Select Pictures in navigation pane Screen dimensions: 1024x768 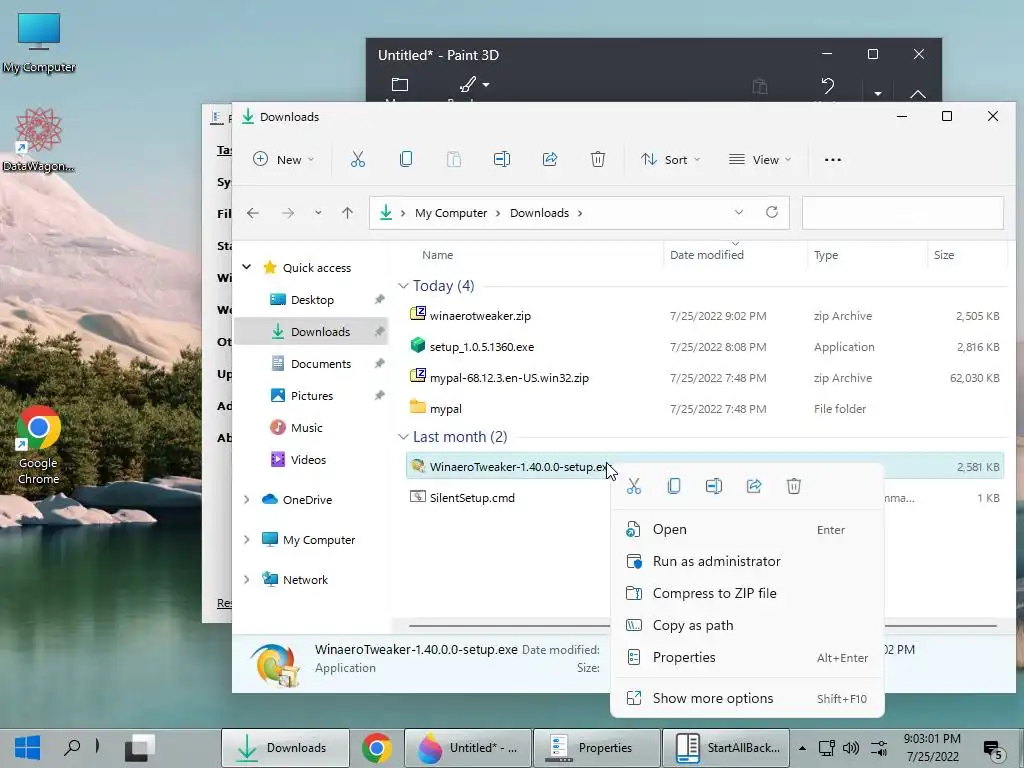pyautogui.click(x=311, y=396)
